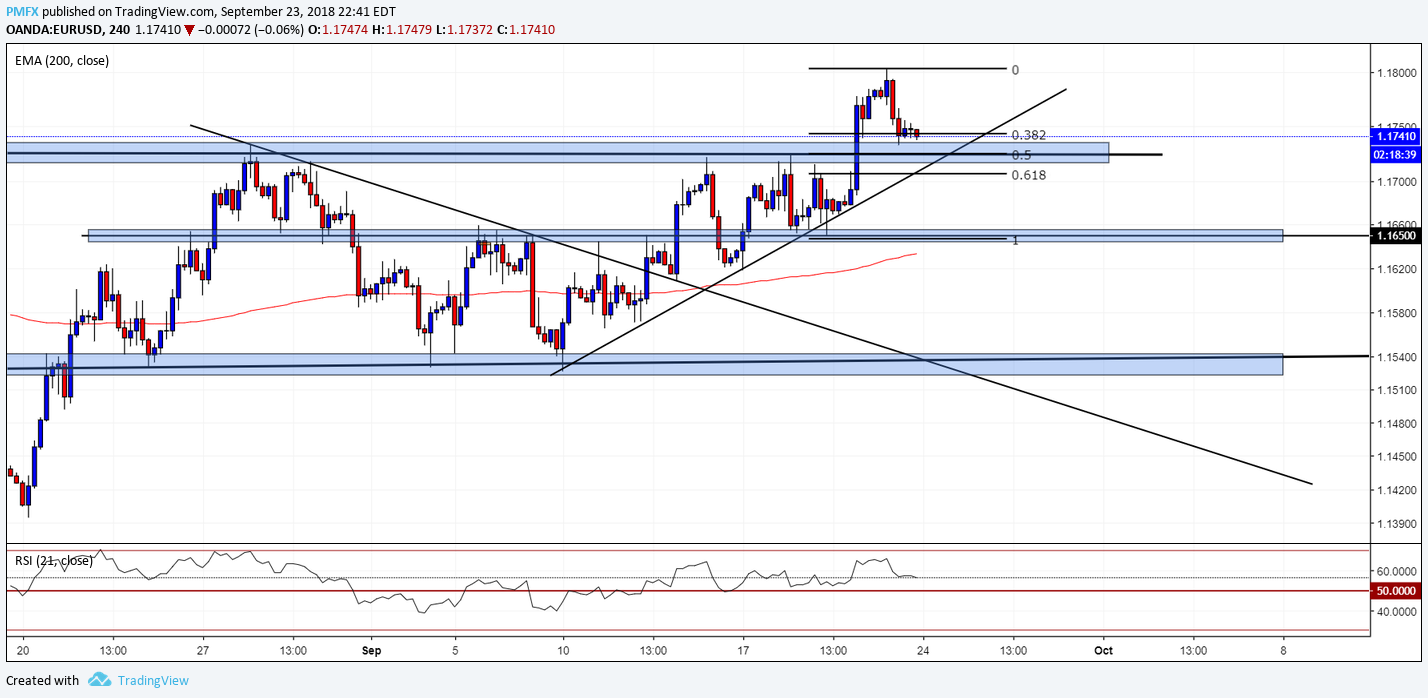Select the Fibonacci 0.5 level label
The width and height of the screenshot is (1428, 698).
1021,155
